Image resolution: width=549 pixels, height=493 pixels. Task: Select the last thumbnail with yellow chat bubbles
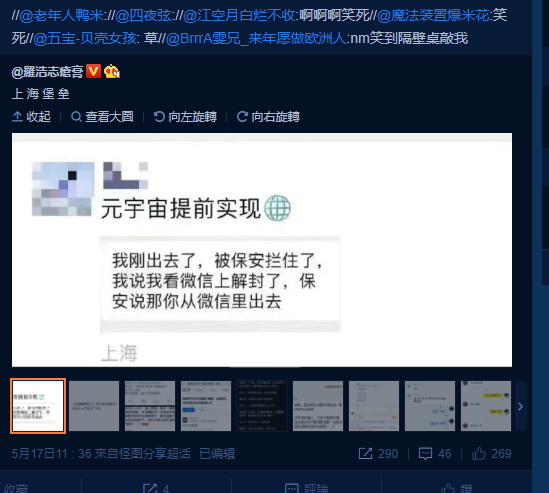tap(486, 406)
